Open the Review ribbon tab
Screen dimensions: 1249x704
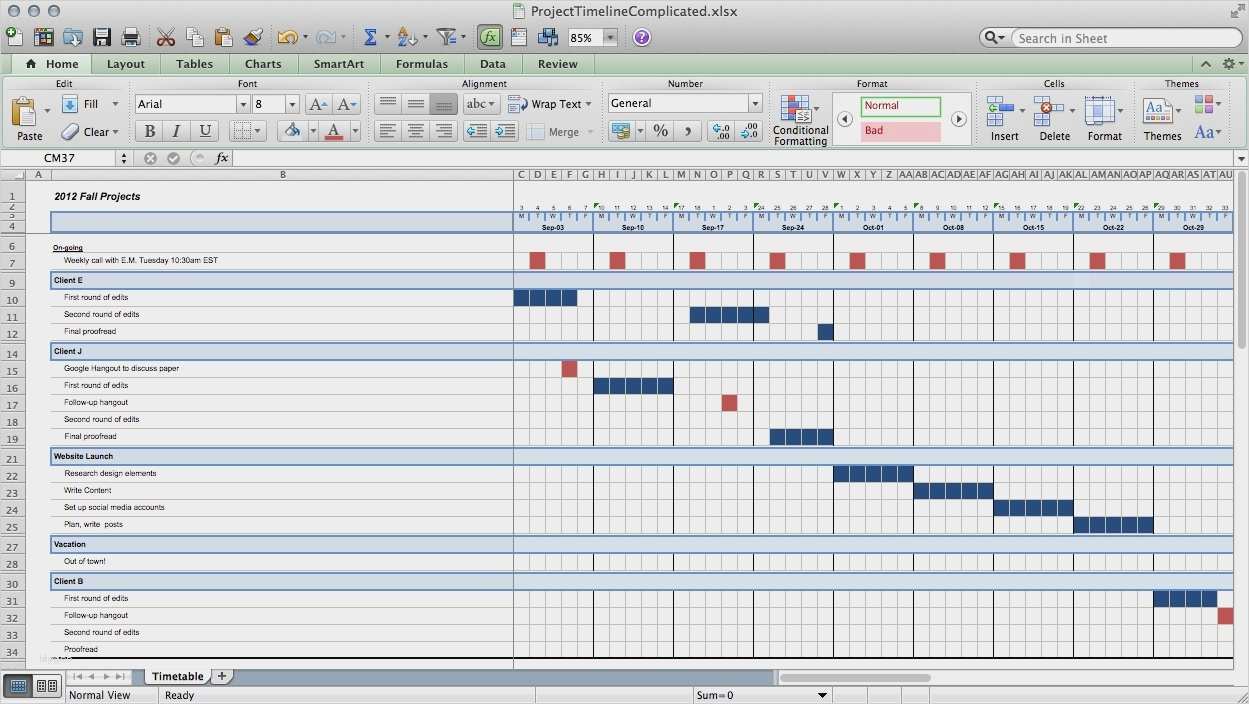click(x=557, y=63)
